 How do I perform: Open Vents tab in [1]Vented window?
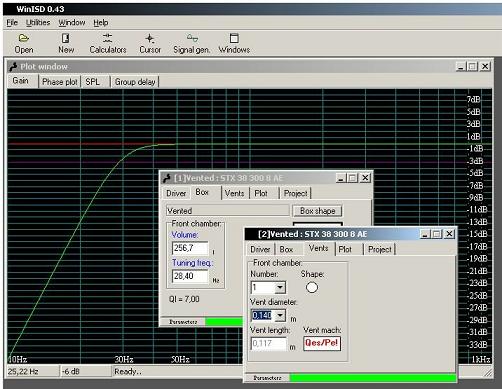(234, 193)
